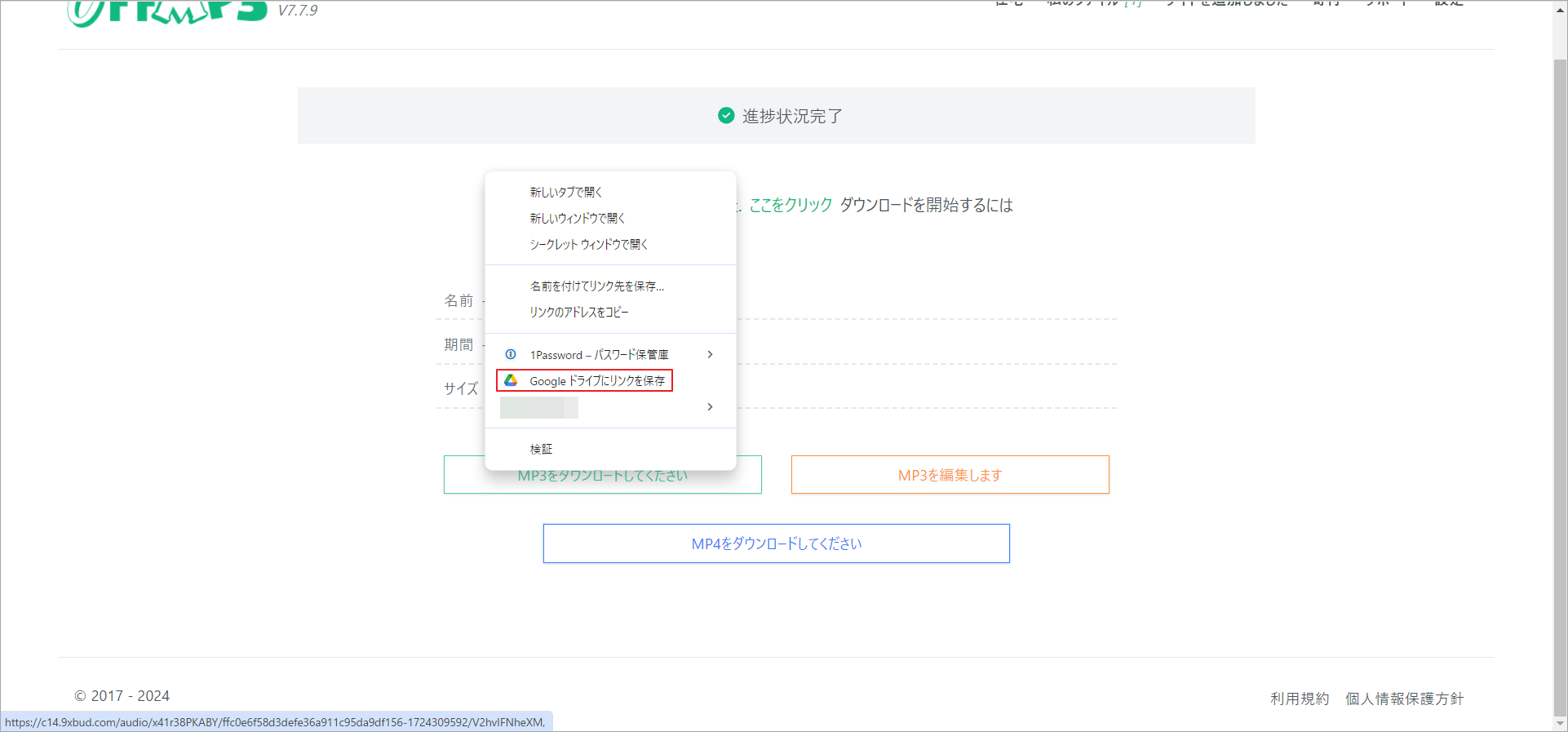Open the 利用規約 footer link
Image resolution: width=1568 pixels, height=732 pixels.
click(1300, 699)
